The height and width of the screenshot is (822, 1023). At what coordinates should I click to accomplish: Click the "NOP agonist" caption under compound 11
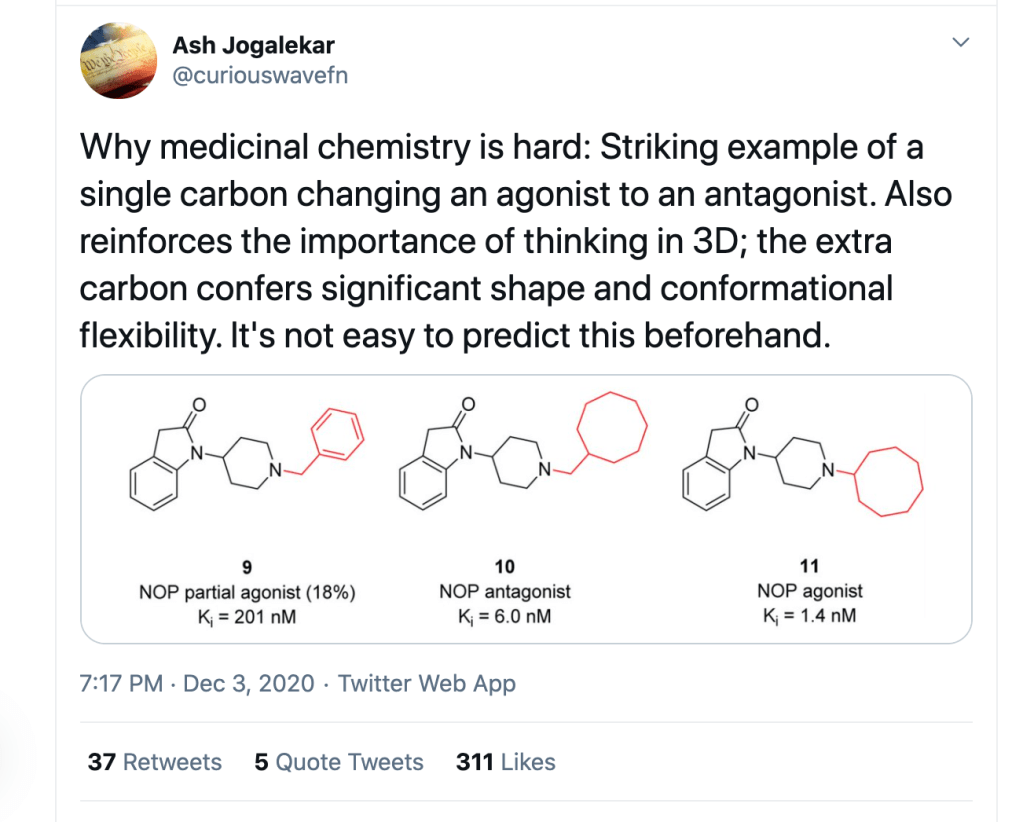810,591
